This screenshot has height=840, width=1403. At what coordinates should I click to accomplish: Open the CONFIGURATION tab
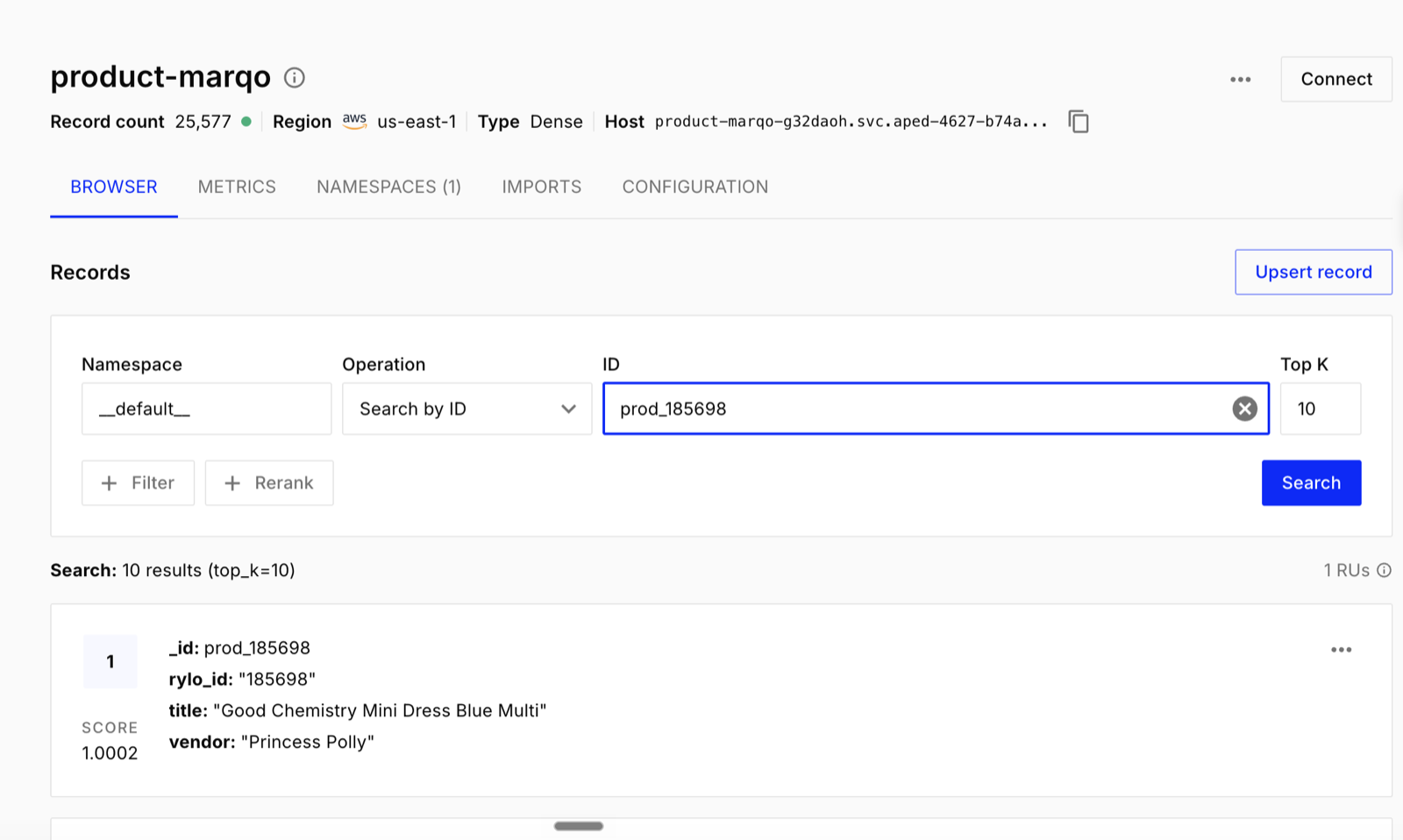pyautogui.click(x=695, y=187)
